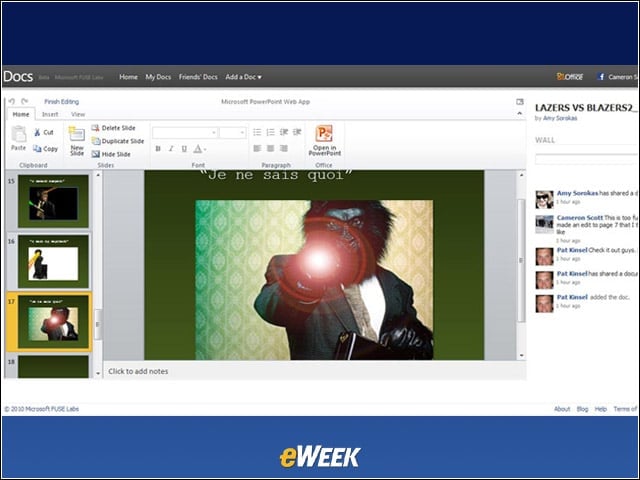The height and width of the screenshot is (480, 640).
Task: Click Finish Editing link
Action: coord(62,102)
